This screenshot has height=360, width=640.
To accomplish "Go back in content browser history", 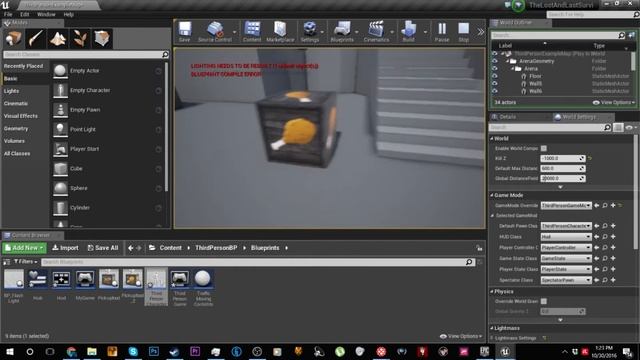I will [x=130, y=248].
